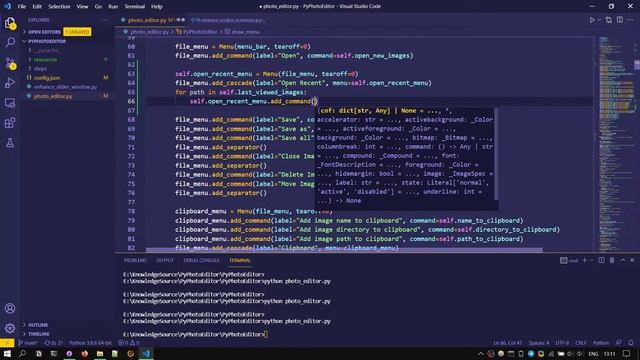The image size is (640, 360).
Task: Click the horizontal editor scrollbar
Action: pos(344,250)
